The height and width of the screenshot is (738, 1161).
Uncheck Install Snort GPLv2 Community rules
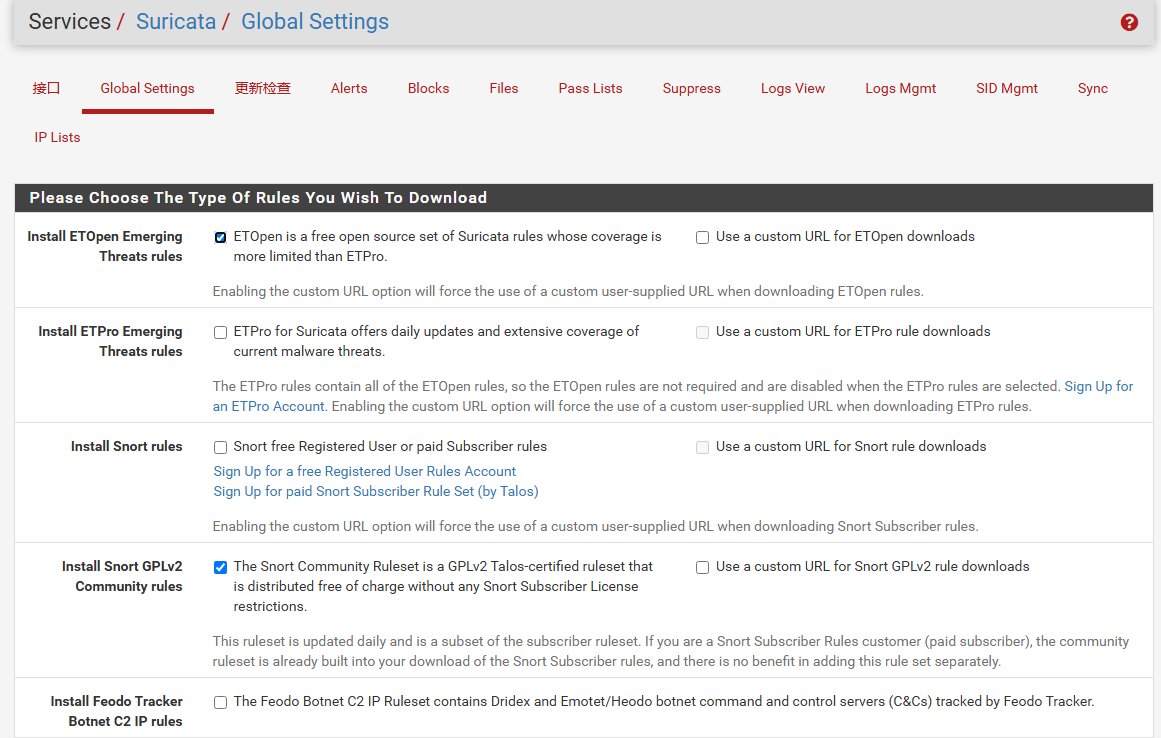(x=220, y=566)
